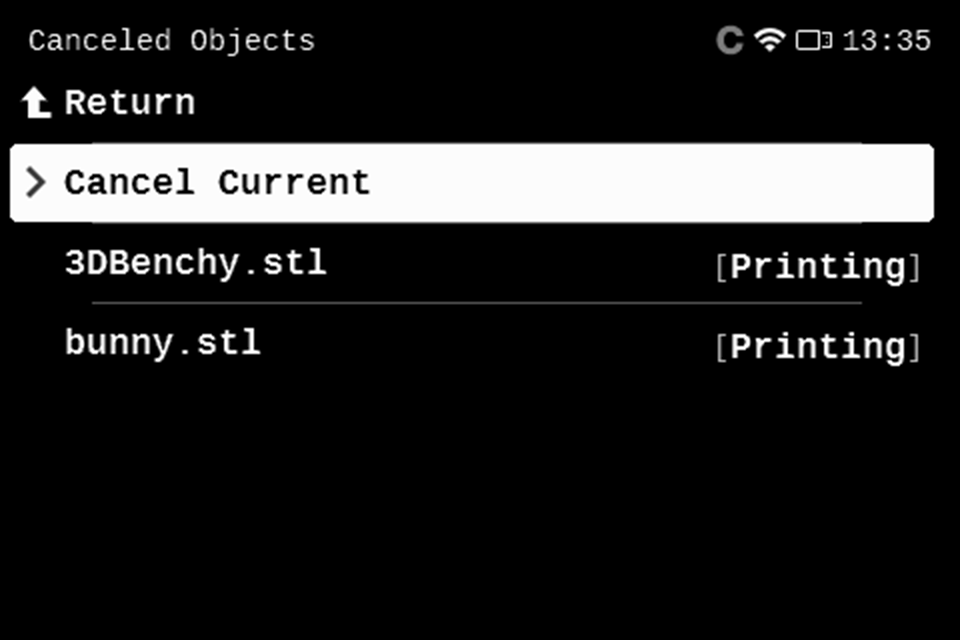Select the 3DBenchy.stl object
Screen dimensions: 960x640
coord(195,263)
